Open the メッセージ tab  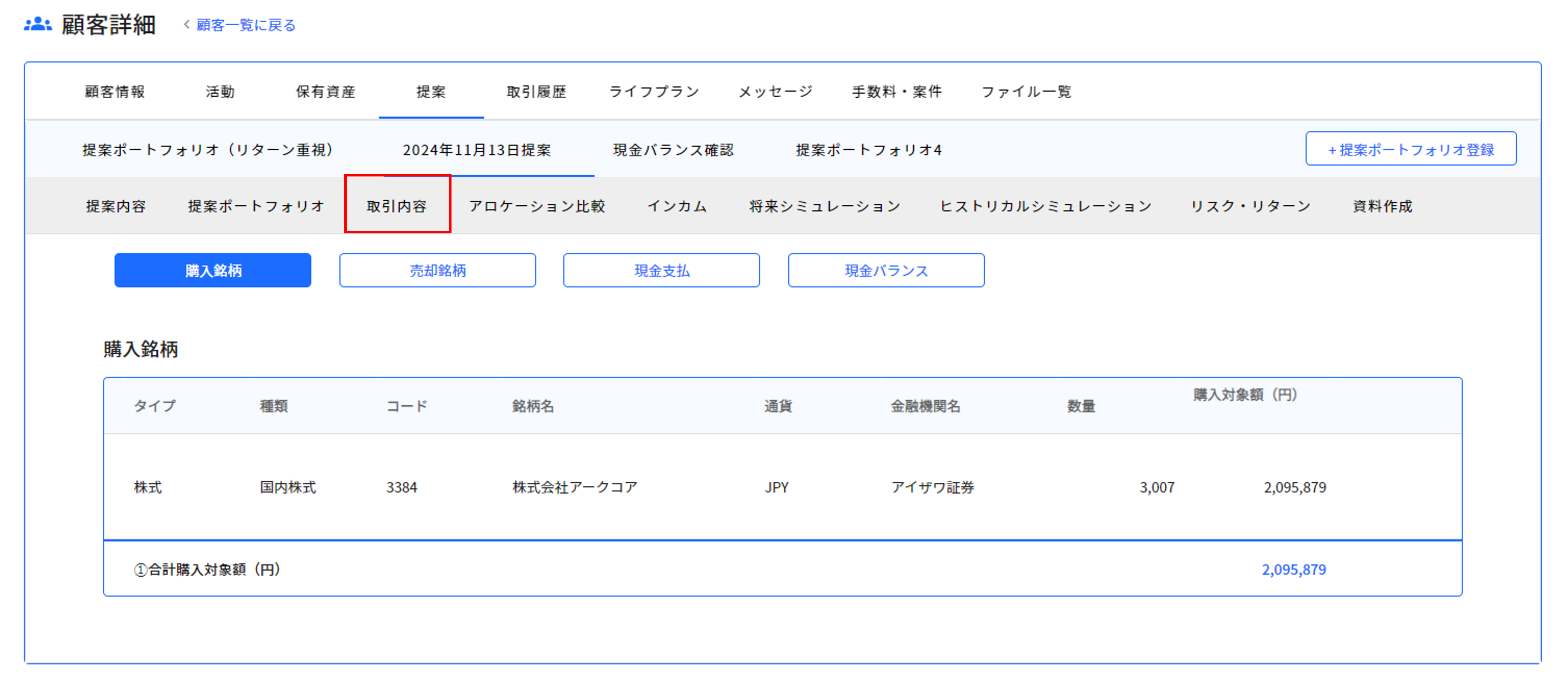tap(775, 92)
